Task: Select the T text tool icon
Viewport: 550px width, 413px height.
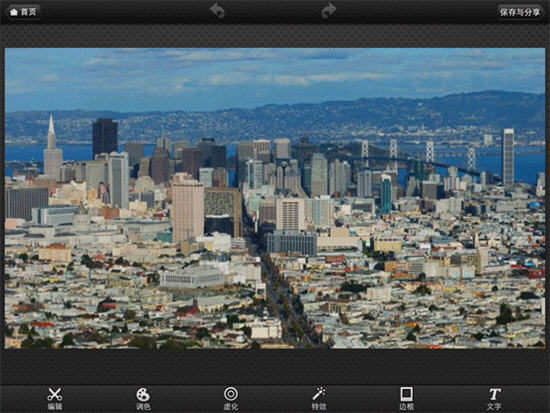Action: [495, 394]
